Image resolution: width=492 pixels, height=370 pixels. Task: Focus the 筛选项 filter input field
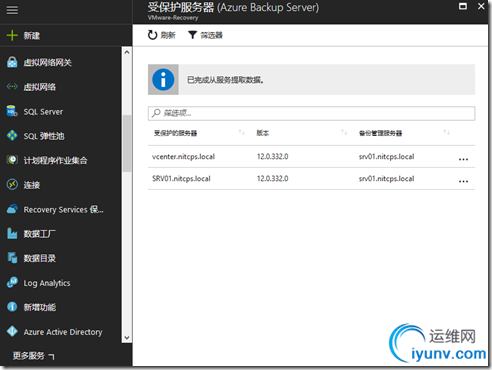point(311,113)
